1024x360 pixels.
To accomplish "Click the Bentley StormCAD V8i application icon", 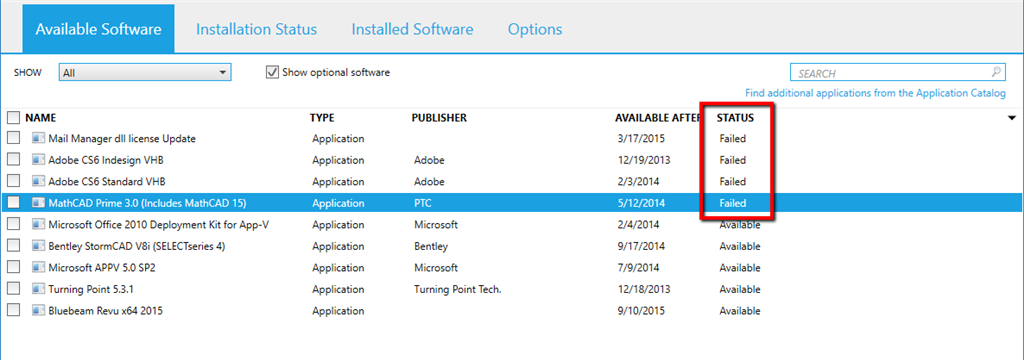I will [x=38, y=246].
